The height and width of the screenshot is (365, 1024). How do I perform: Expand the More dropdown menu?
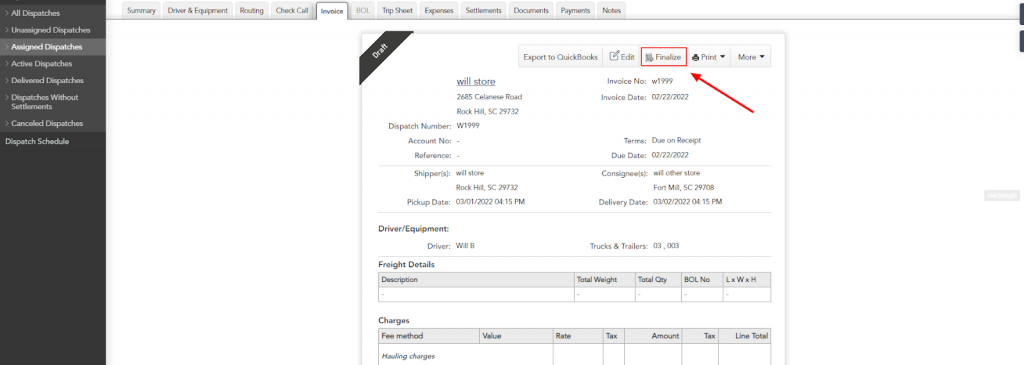pos(751,57)
